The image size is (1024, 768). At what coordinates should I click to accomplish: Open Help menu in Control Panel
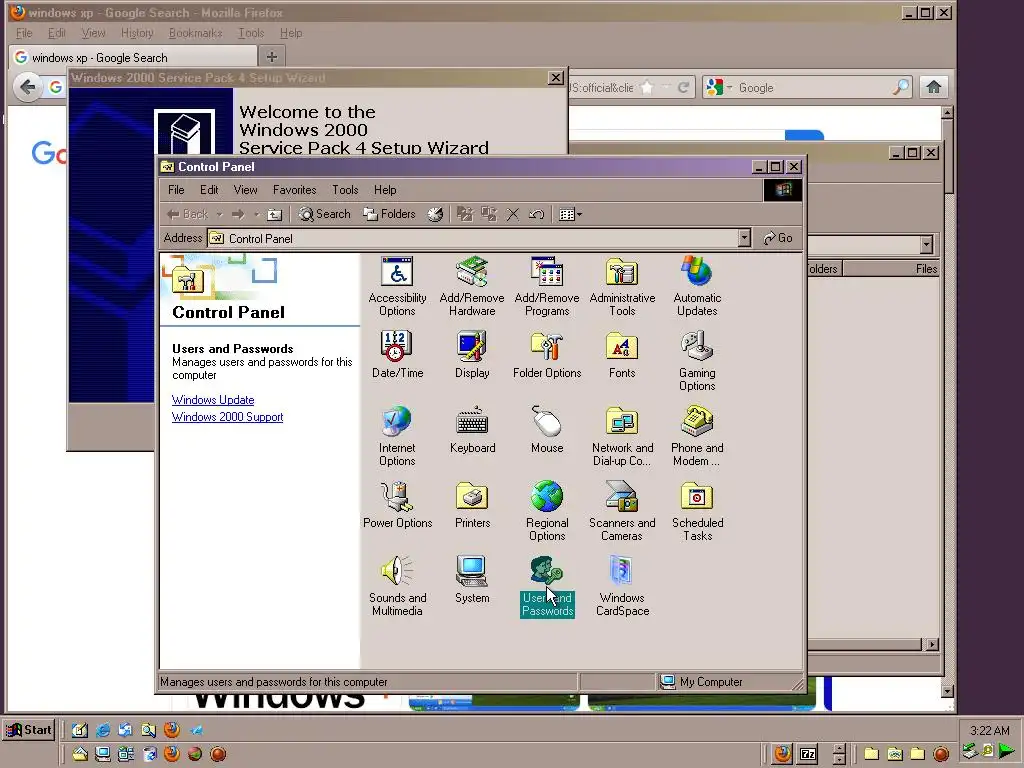(x=385, y=190)
